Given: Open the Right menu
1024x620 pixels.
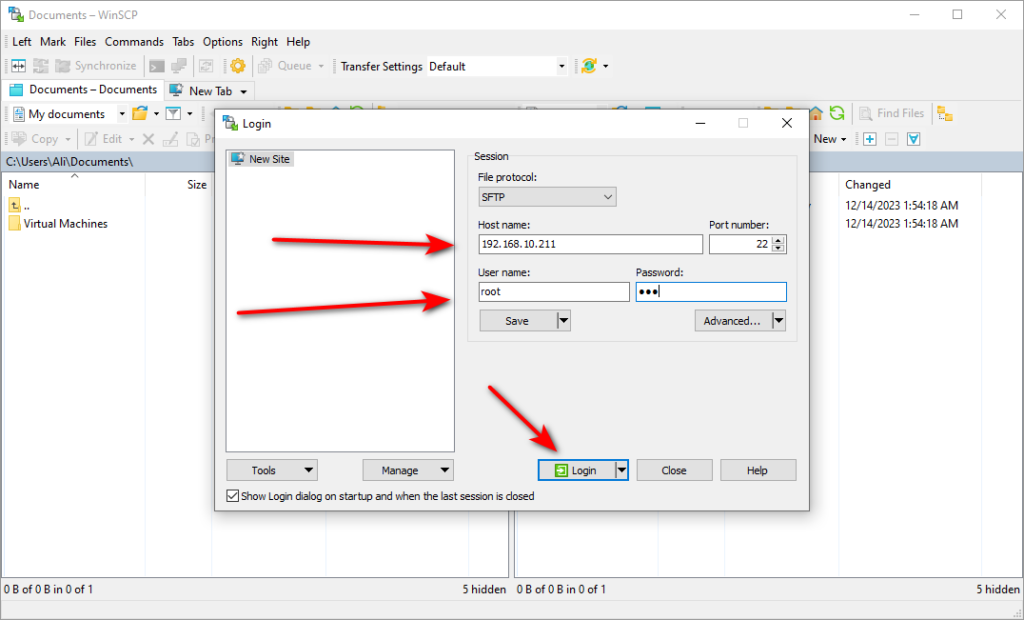Looking at the screenshot, I should click(x=264, y=42).
